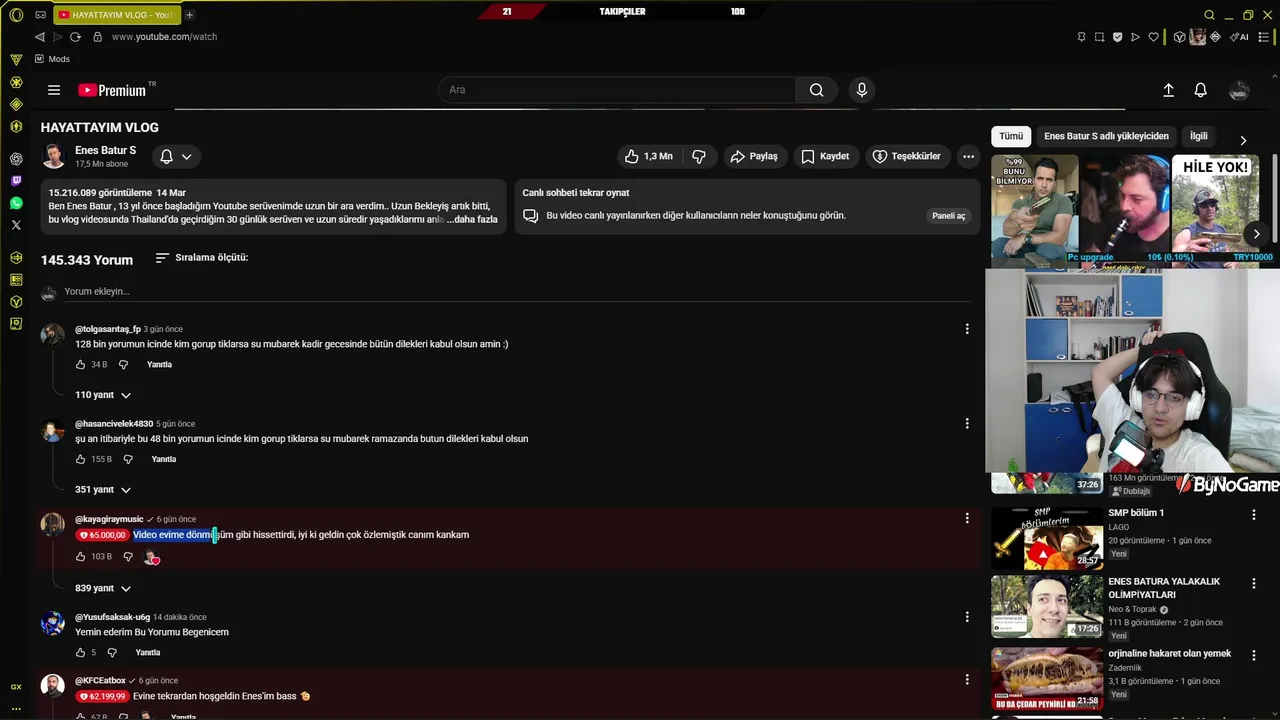Open the WhatsApp sidebar icon
This screenshot has height=720, width=1280.
coord(16,203)
